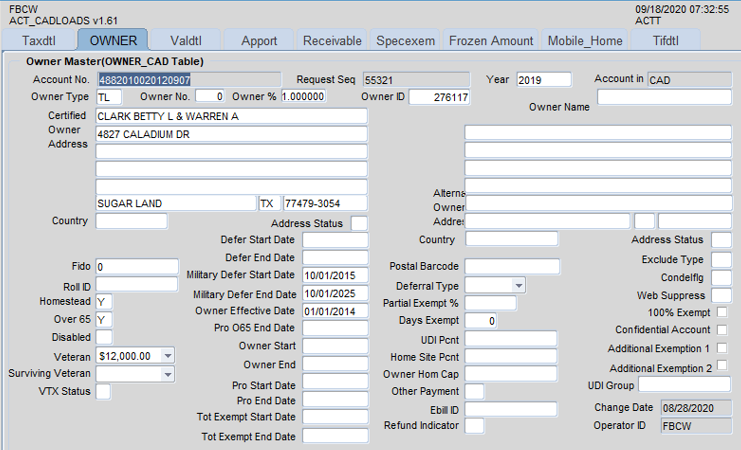Go to the Frozen Amount tab
This screenshot has width=741, height=450.
coord(490,41)
